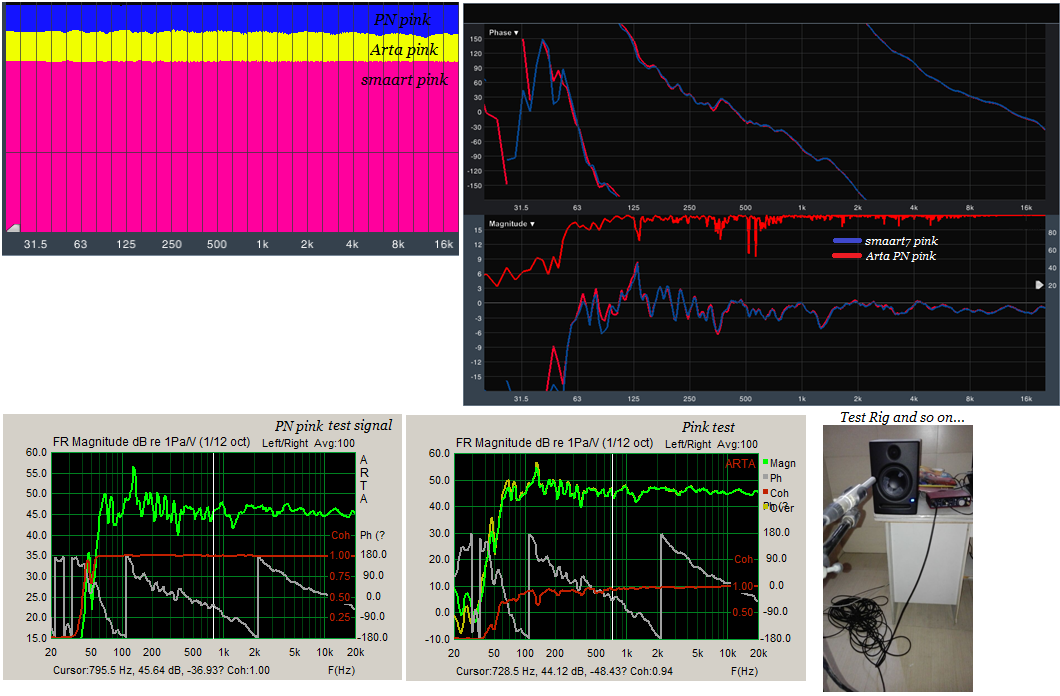Click the 'Cursor:795.5 Hz' readout
The height and width of the screenshot is (696, 1060).
pos(161,670)
